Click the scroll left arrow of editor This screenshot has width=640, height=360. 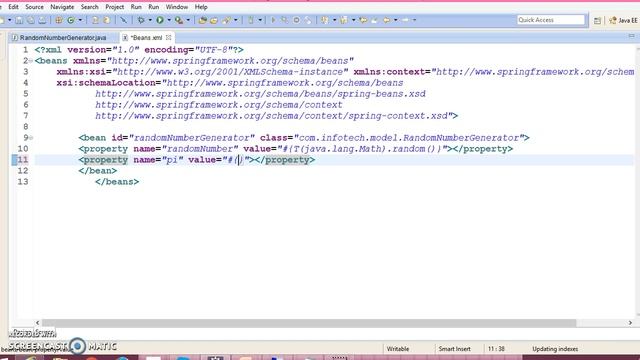(x=37, y=322)
